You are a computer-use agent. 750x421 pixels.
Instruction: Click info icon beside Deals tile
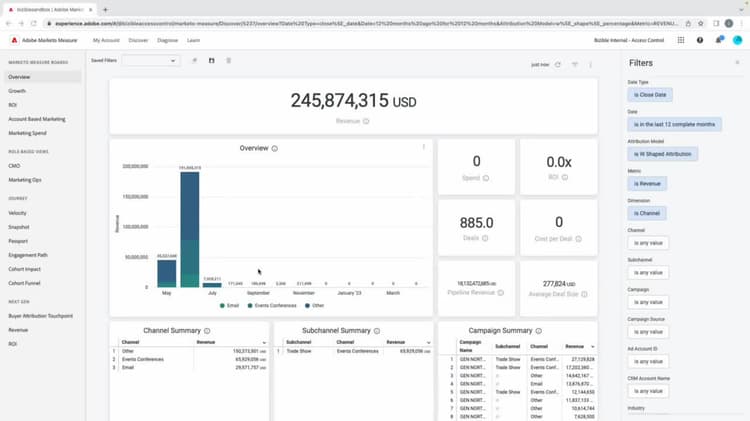pos(485,238)
